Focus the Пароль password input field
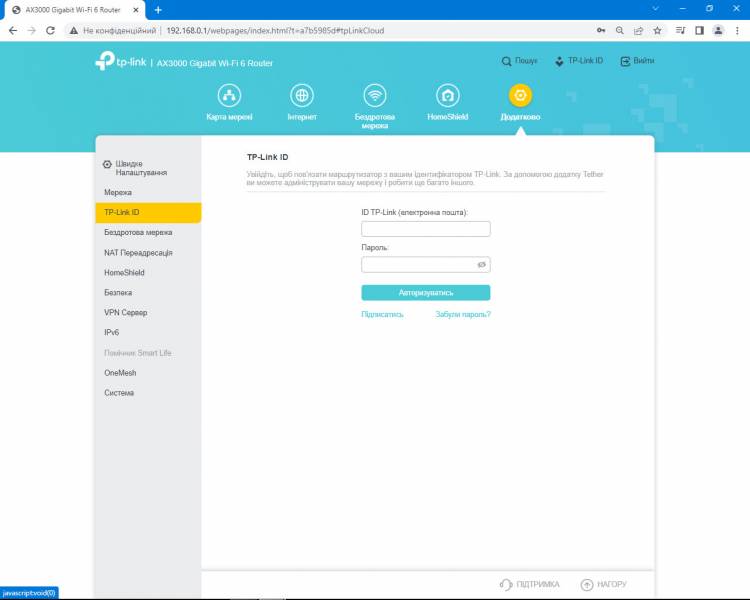 (x=426, y=265)
